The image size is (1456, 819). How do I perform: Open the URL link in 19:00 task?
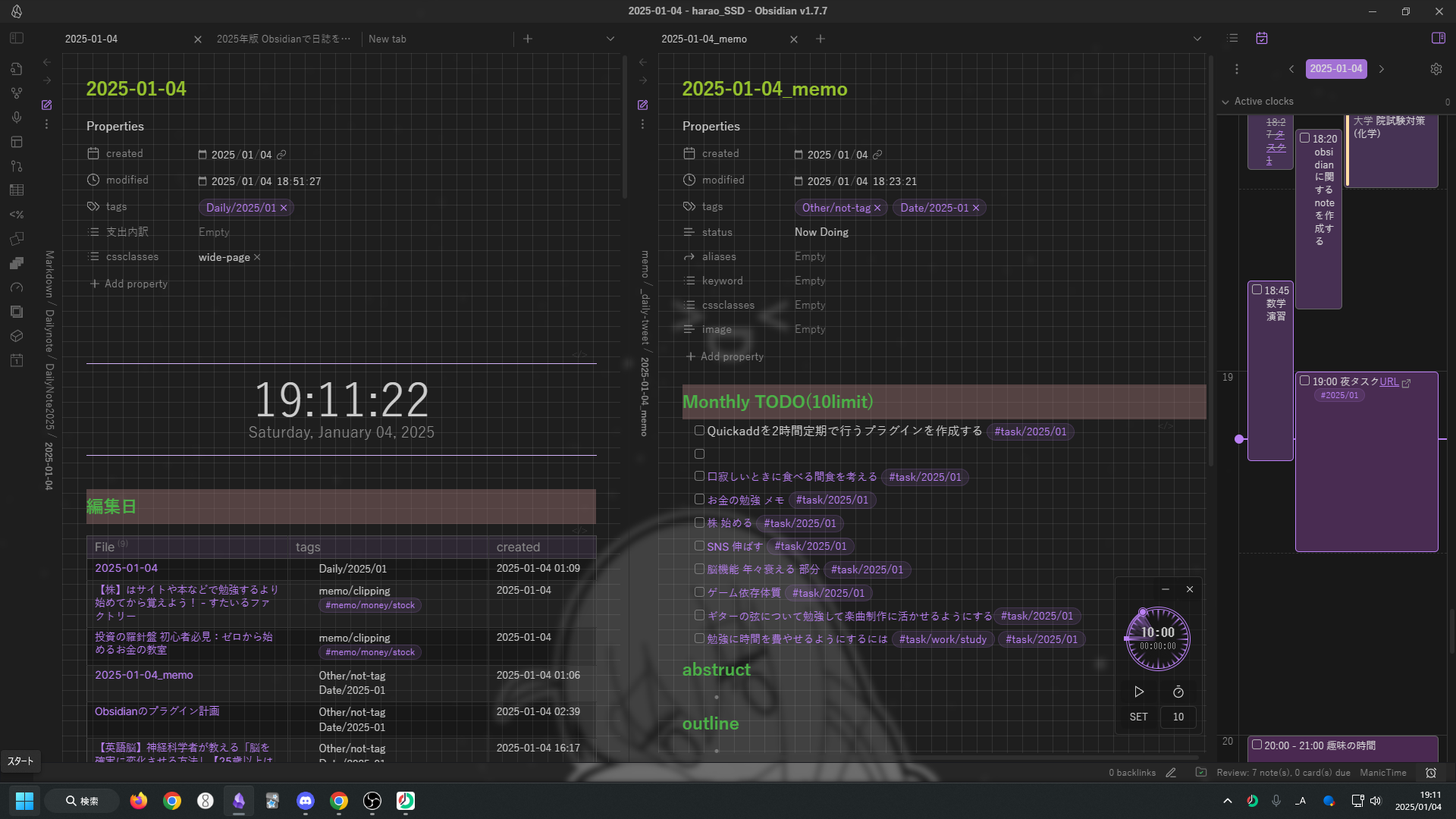1389,382
